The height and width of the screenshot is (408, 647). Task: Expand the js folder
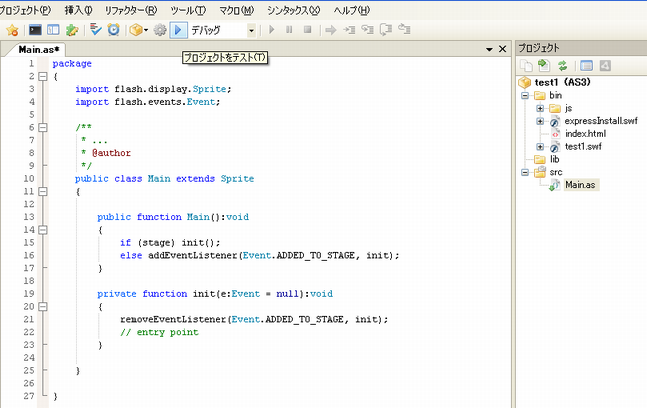[540, 108]
